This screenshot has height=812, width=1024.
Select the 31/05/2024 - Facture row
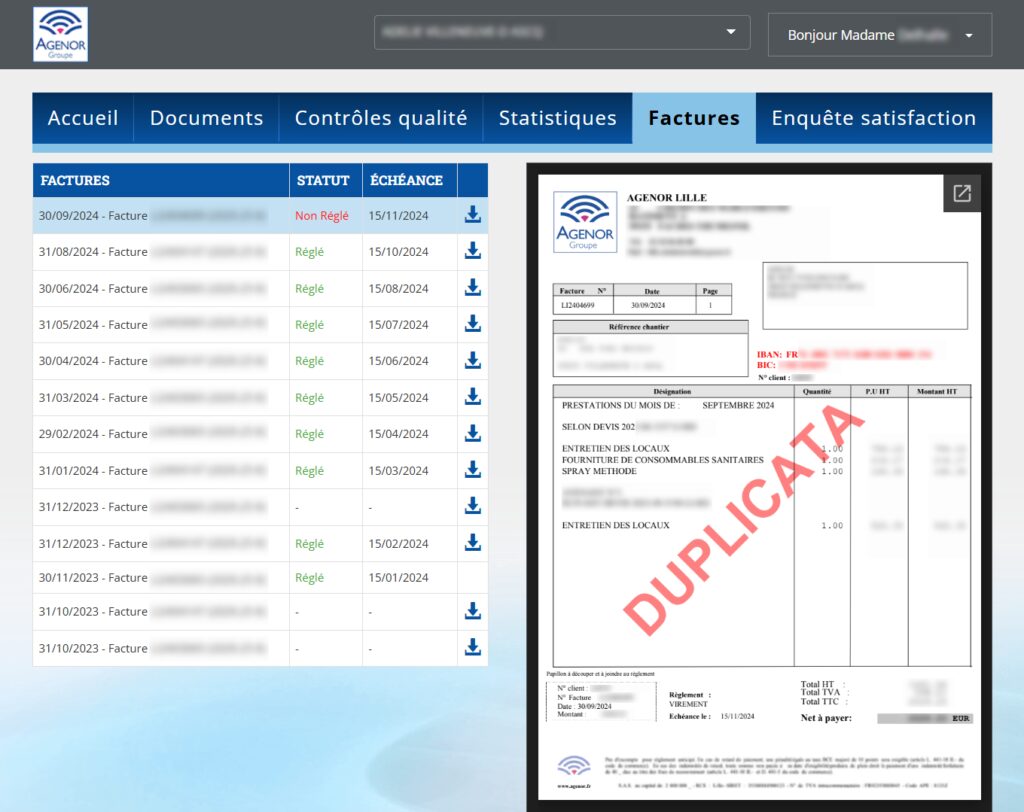click(260, 325)
